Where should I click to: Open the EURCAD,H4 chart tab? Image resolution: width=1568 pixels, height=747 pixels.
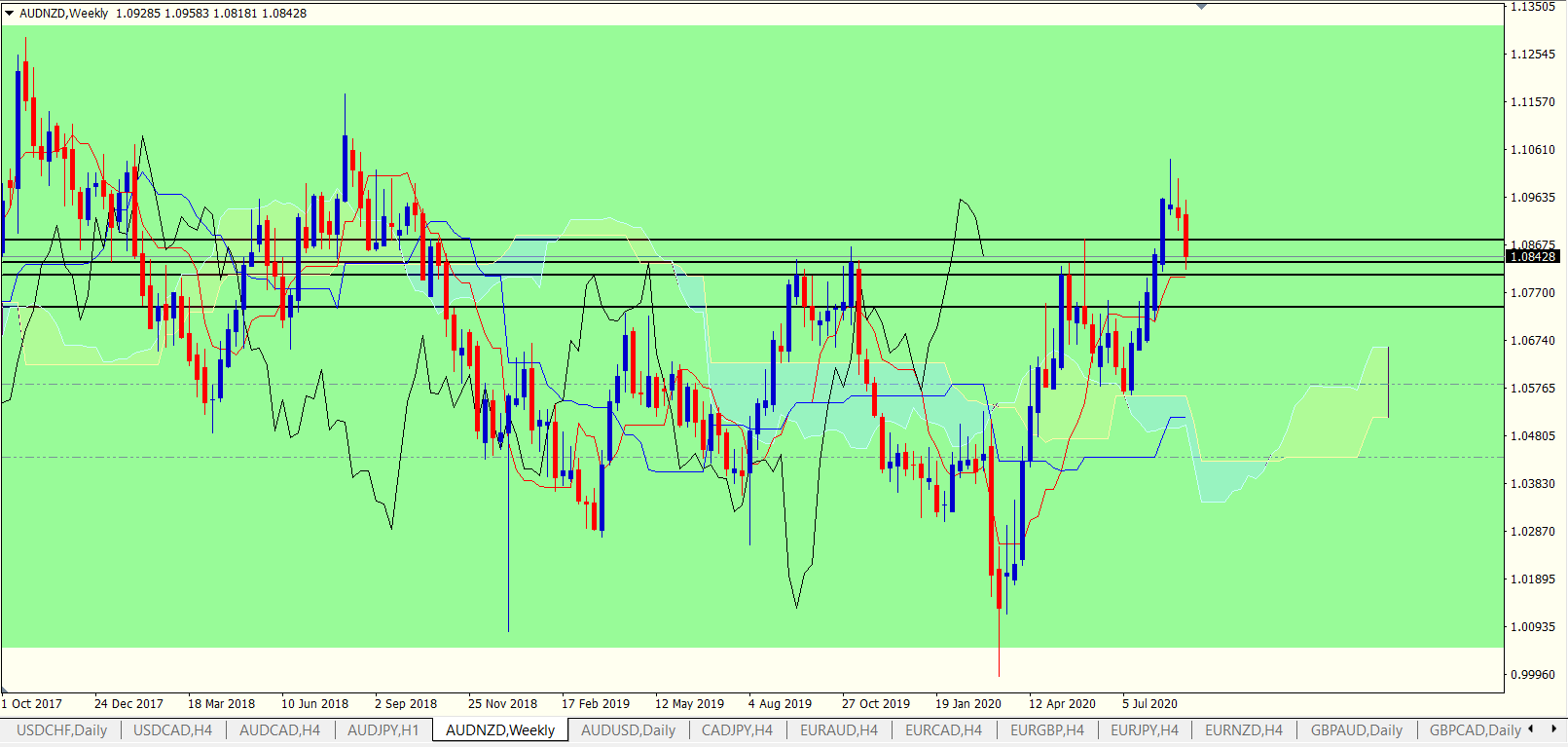point(943,730)
